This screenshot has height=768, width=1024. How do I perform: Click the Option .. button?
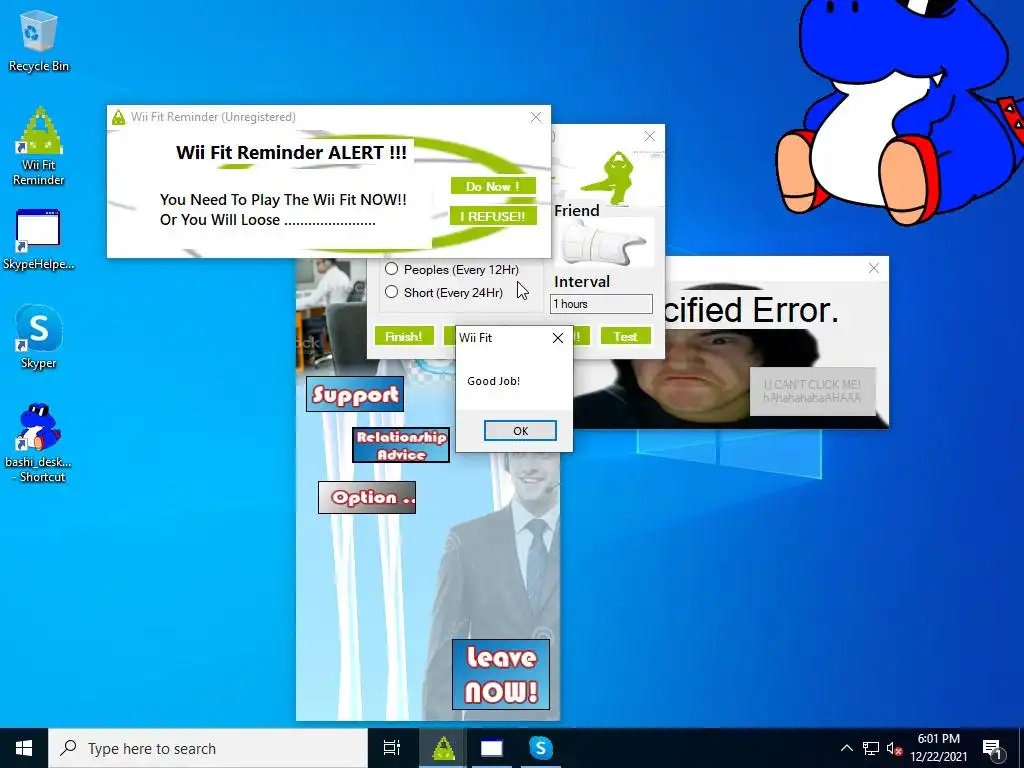367,498
